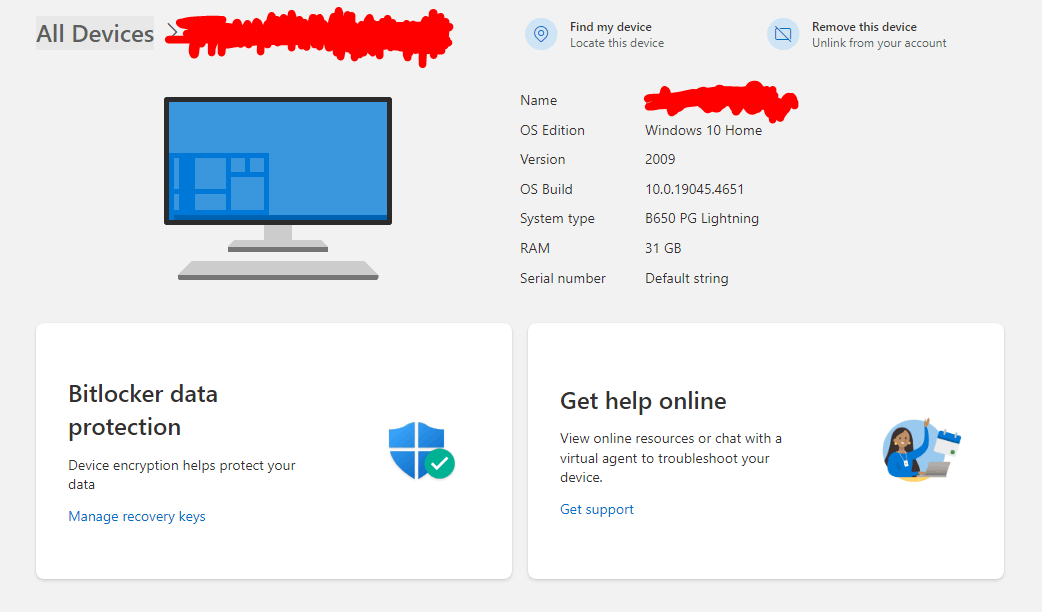This screenshot has width=1042, height=612.
Task: Click the Remove this device label
Action: point(864,27)
